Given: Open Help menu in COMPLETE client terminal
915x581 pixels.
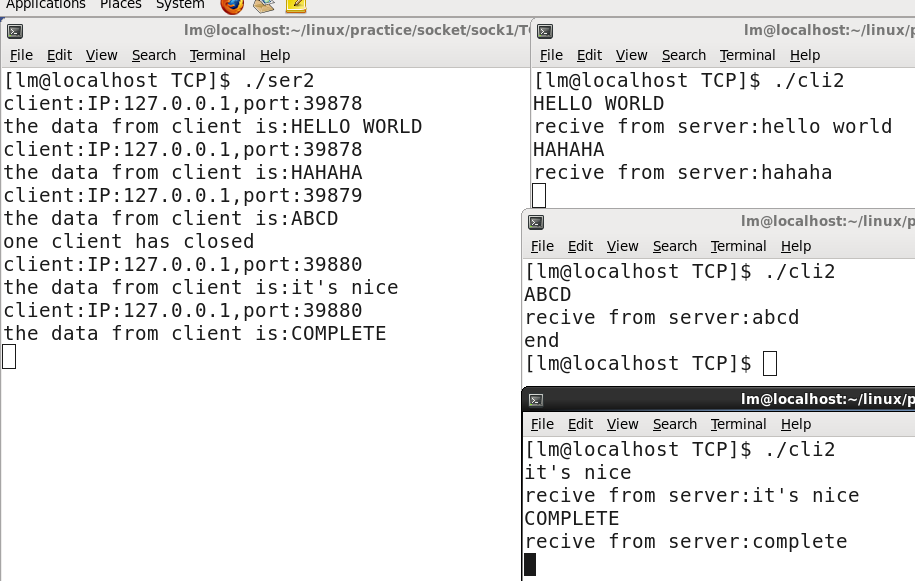Looking at the screenshot, I should coord(795,425).
